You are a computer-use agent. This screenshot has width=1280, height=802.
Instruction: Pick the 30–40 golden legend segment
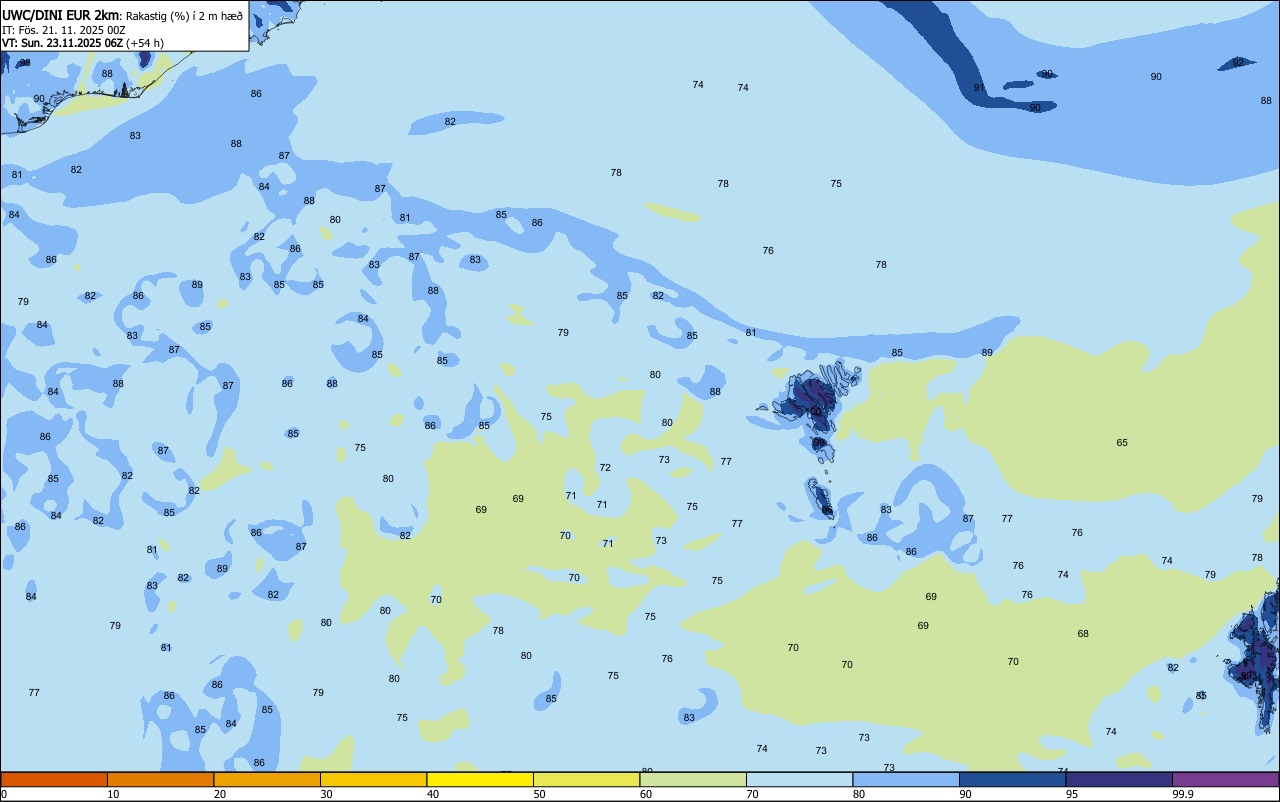[373, 779]
